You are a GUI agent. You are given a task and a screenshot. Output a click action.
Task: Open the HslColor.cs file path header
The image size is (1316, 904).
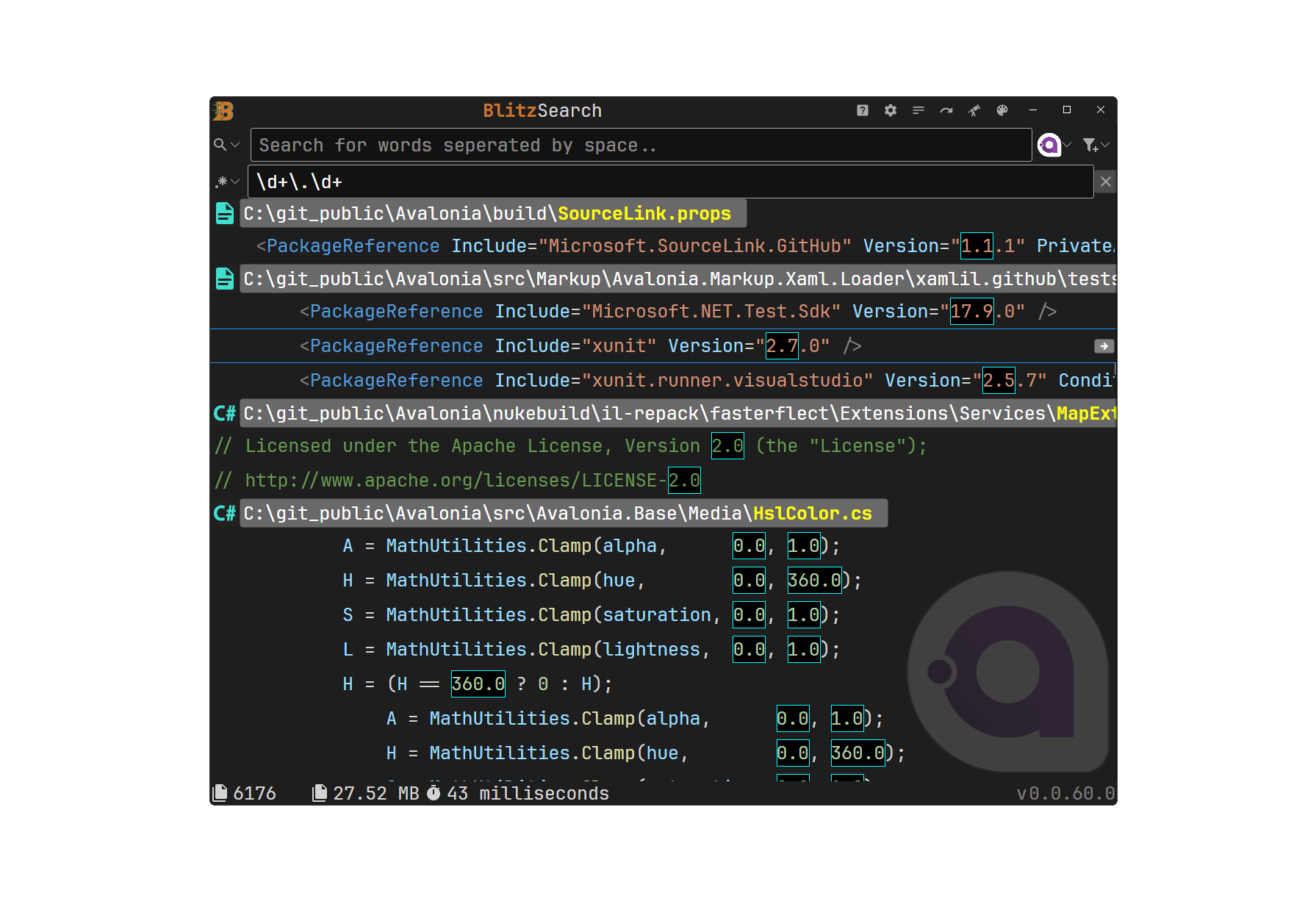point(564,513)
